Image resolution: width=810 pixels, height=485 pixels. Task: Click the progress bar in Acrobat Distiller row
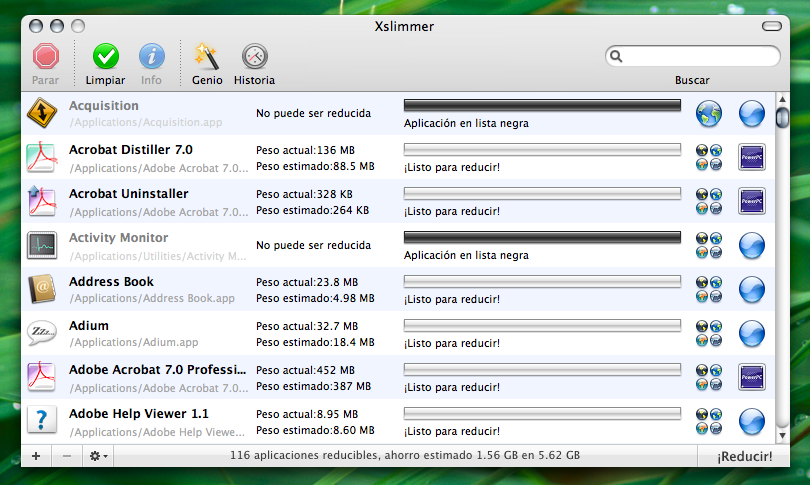point(542,150)
